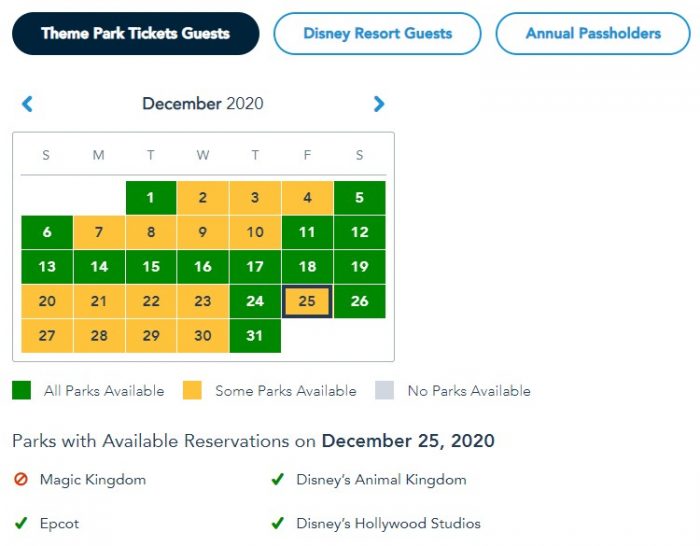
Task: Select December 1 on the calendar
Action: pyautogui.click(x=151, y=198)
